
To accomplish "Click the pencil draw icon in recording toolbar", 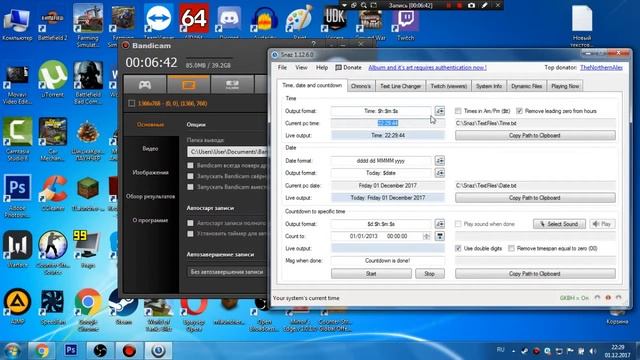I will pos(484,5).
